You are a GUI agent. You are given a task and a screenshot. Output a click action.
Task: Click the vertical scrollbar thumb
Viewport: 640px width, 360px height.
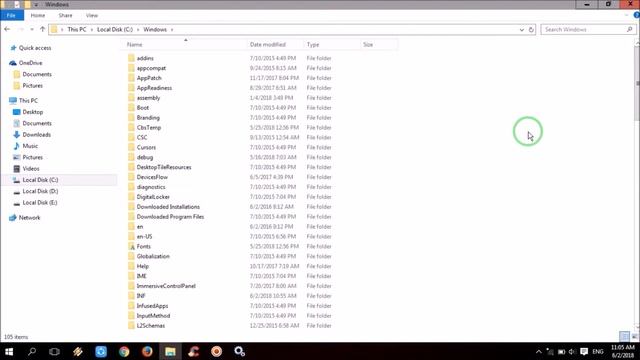(637, 82)
